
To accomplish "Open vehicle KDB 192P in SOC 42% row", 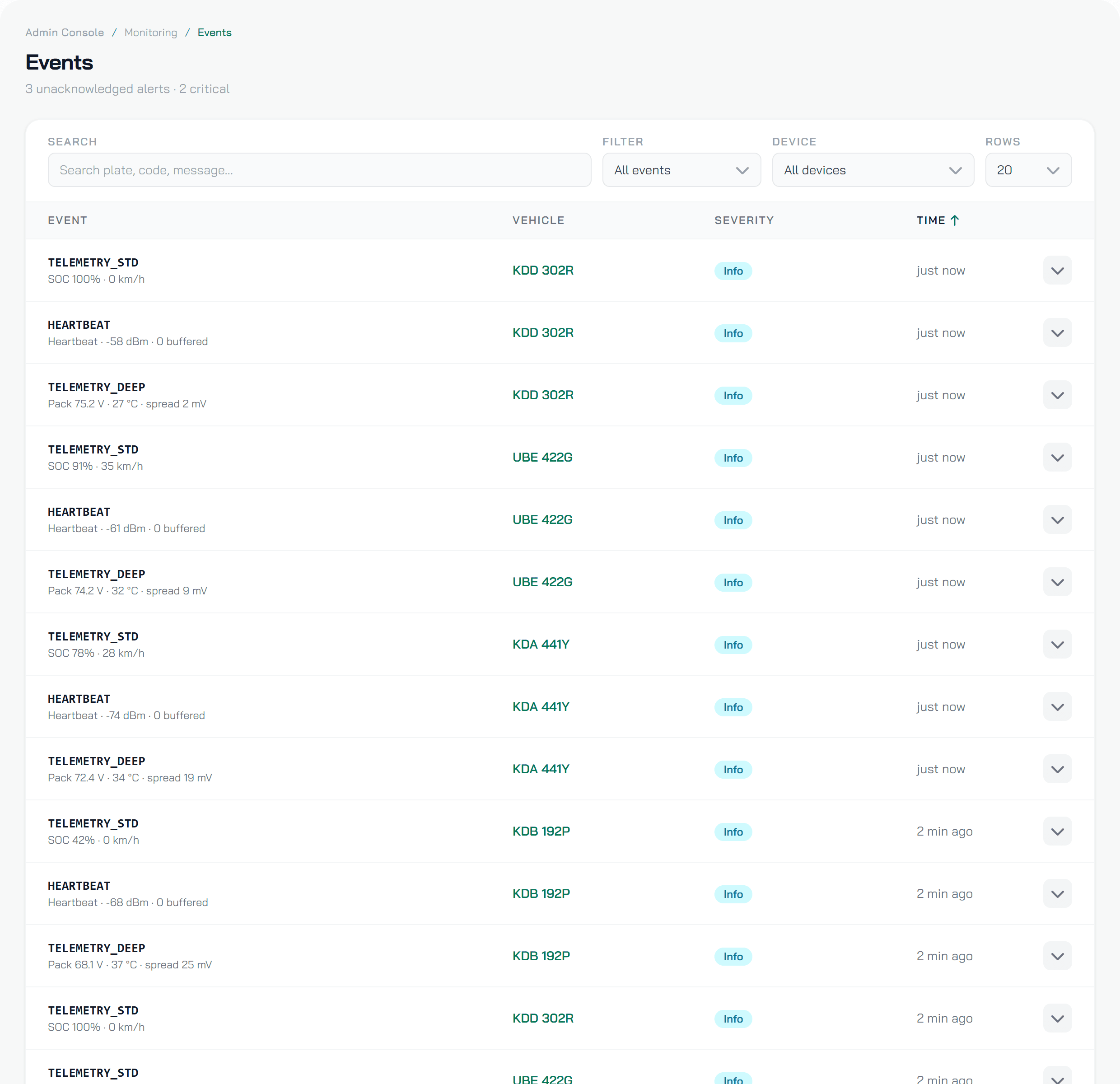I will pos(541,831).
